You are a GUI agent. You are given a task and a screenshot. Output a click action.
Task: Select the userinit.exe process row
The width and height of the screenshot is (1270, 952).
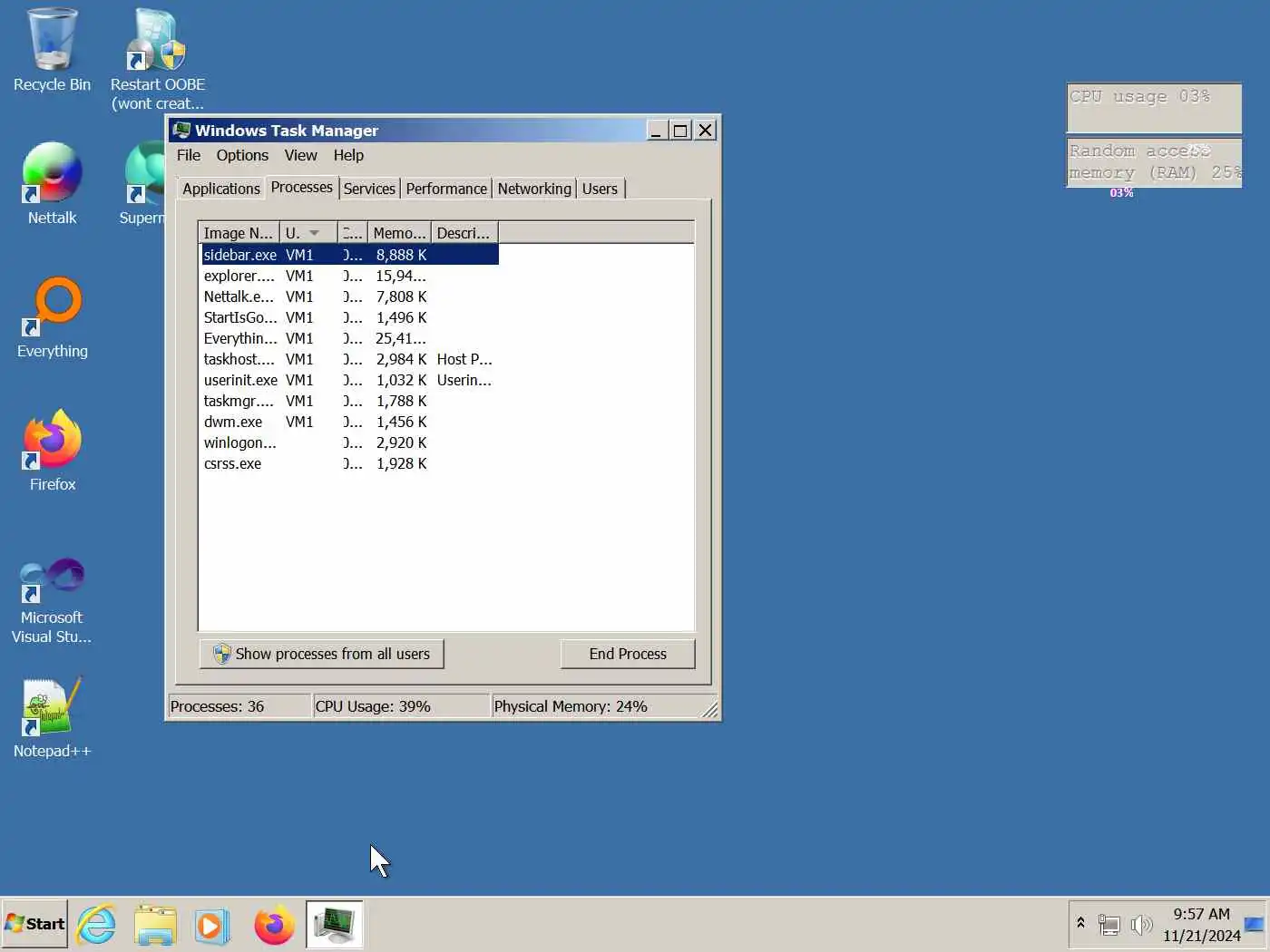349,380
